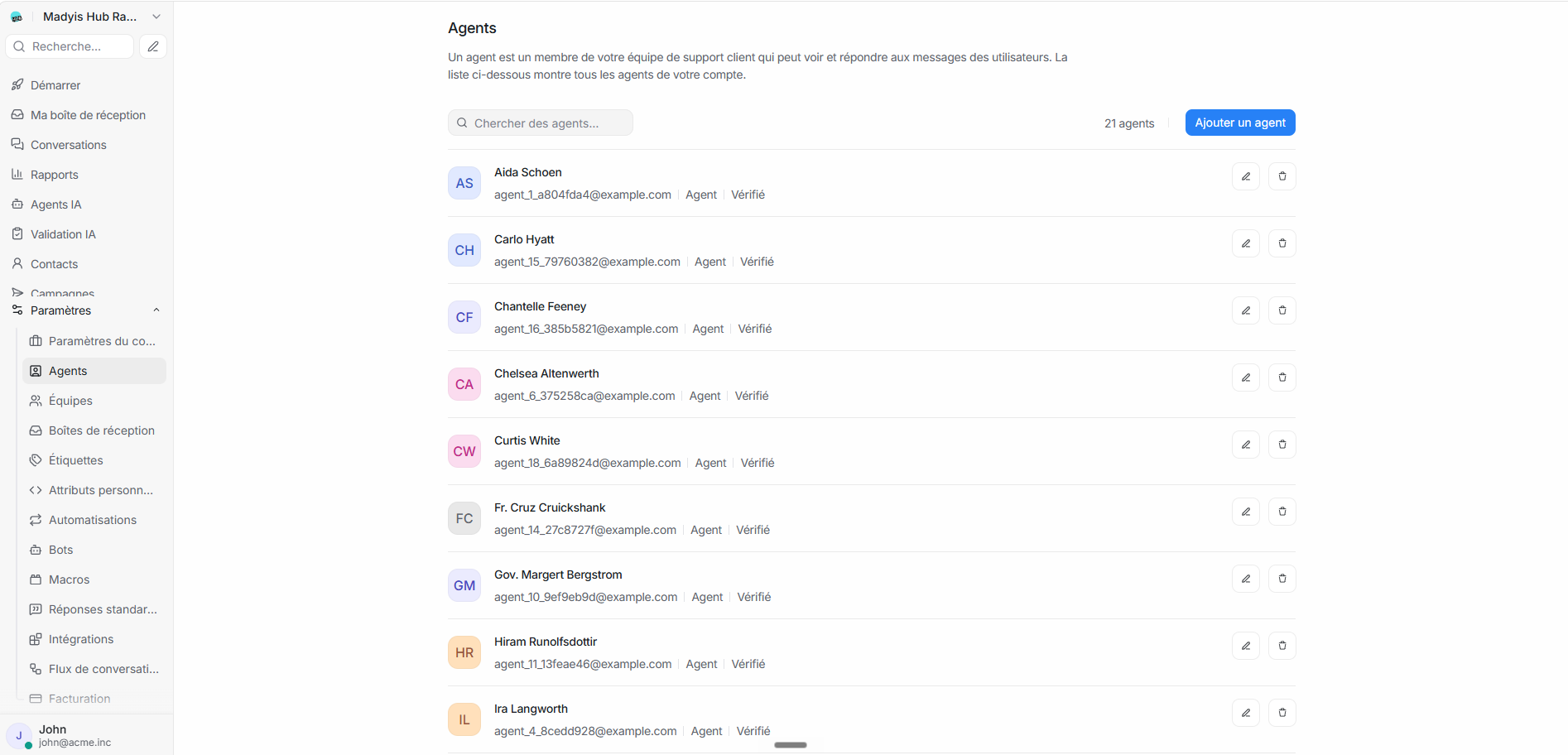The height and width of the screenshot is (755, 1568).
Task: Open Paramètres du compte submenu item
Action: coord(94,341)
